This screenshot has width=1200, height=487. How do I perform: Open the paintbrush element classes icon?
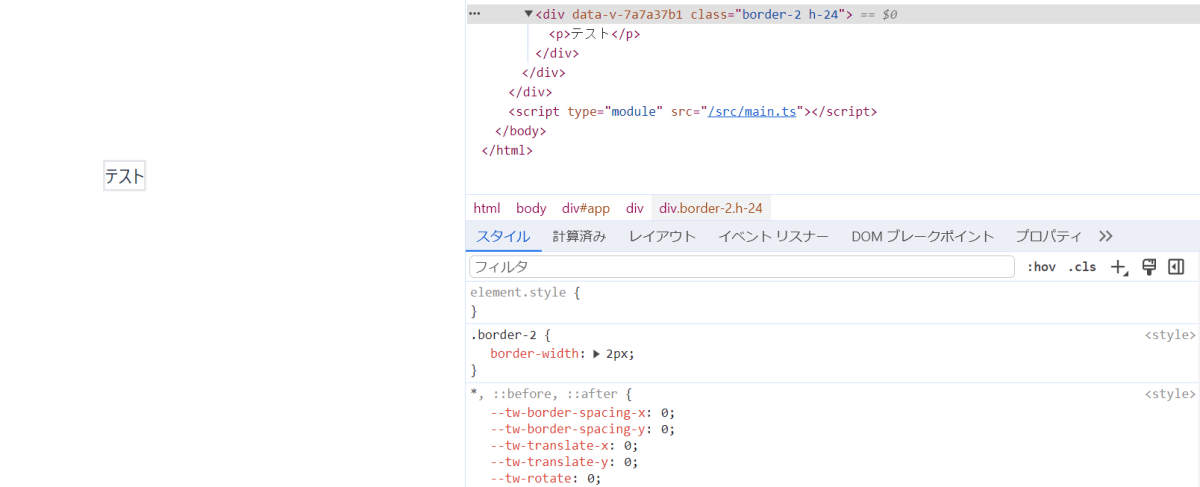[x=1149, y=267]
